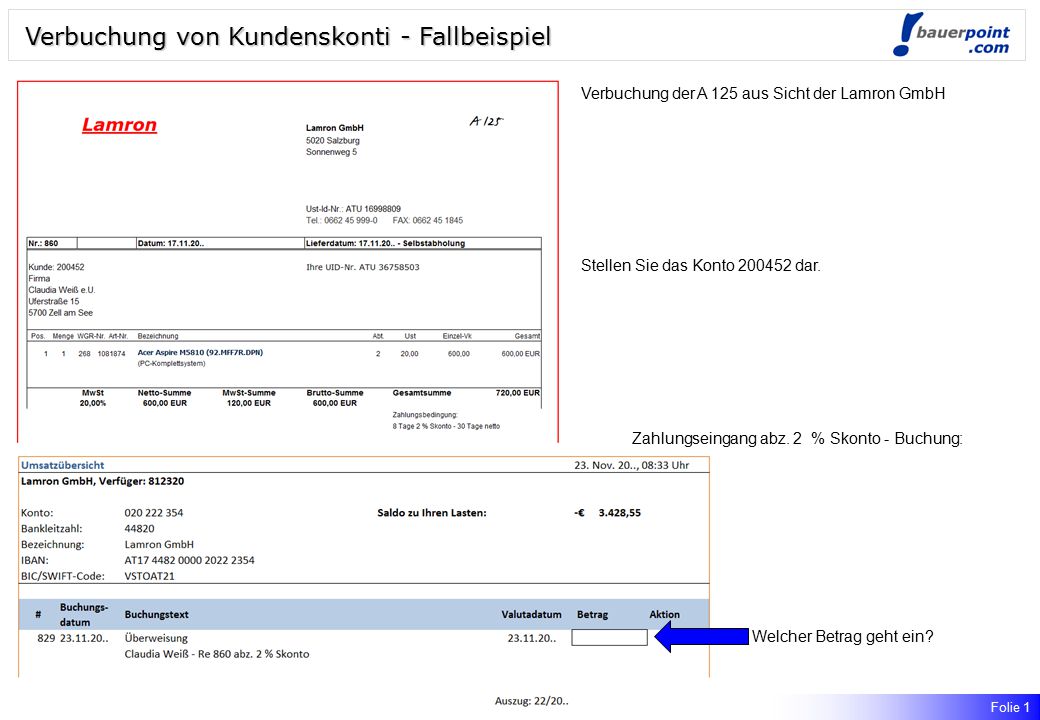Click the 'Betrag' column header
Viewport: 1040px width, 720px height.
coord(592,615)
